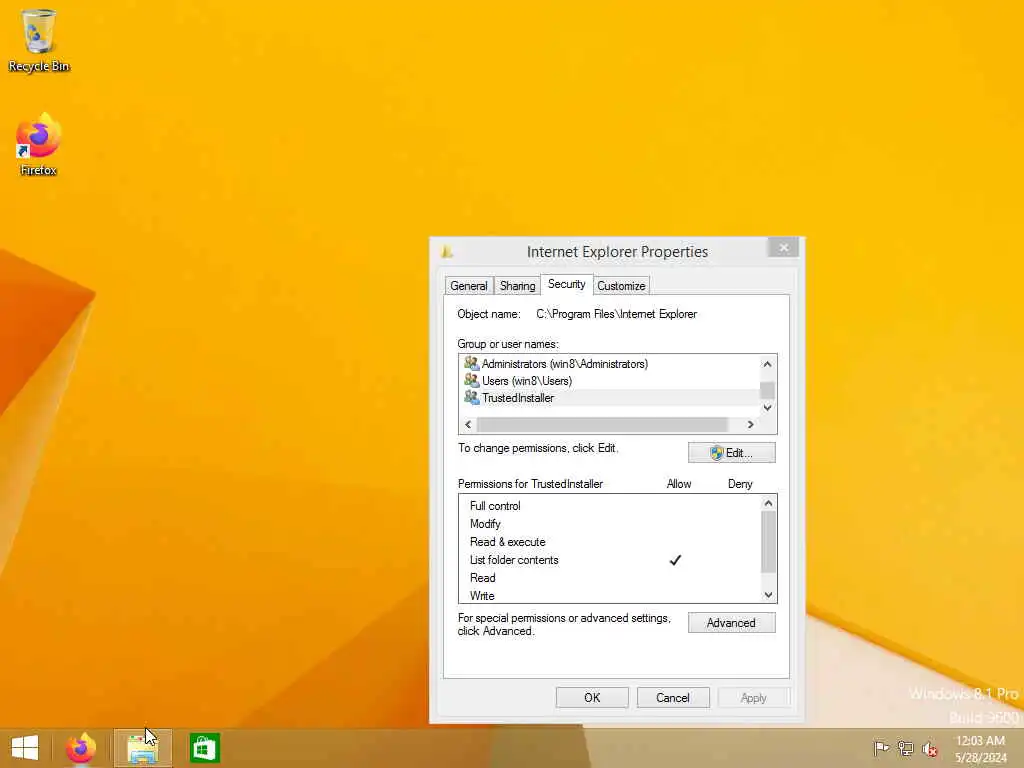
Task: Open the Customize tab
Action: (x=621, y=285)
